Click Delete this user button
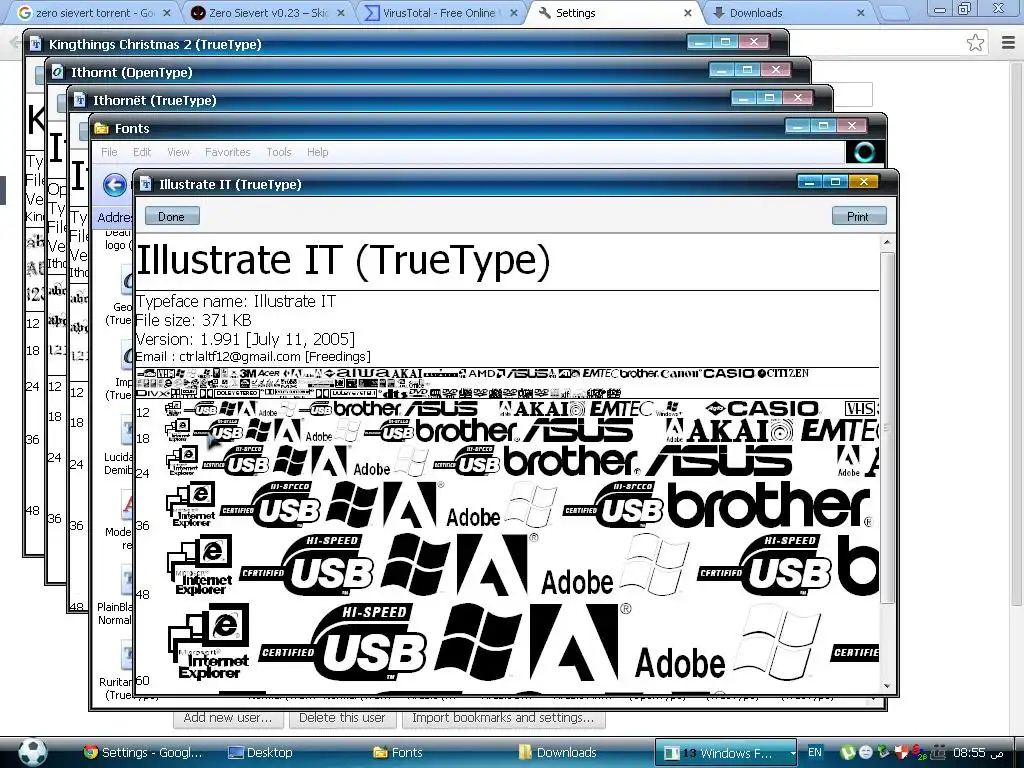Viewport: 1024px width, 768px height. (x=342, y=718)
